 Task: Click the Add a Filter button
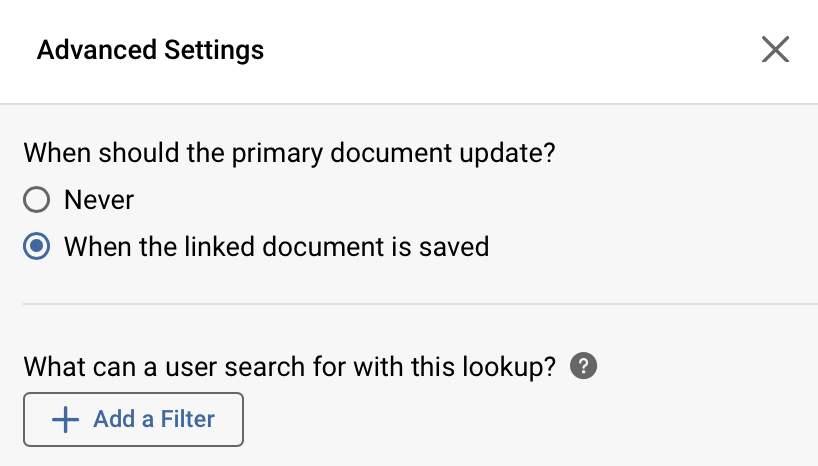(x=133, y=419)
